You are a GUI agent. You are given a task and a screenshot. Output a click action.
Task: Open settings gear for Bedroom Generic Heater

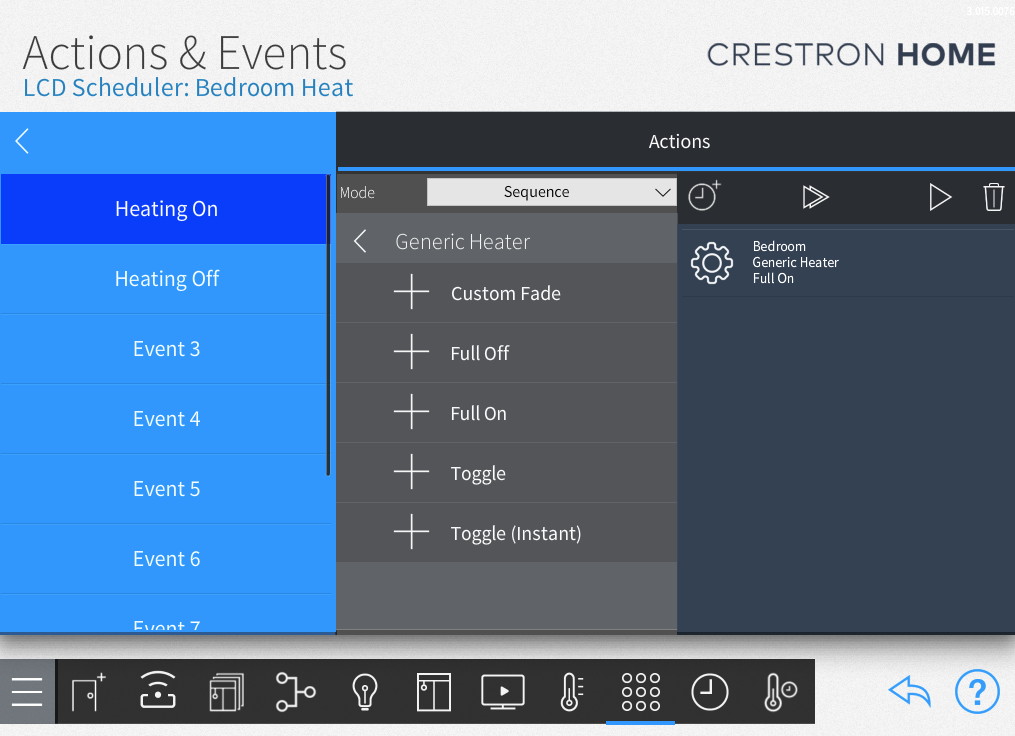(x=711, y=263)
